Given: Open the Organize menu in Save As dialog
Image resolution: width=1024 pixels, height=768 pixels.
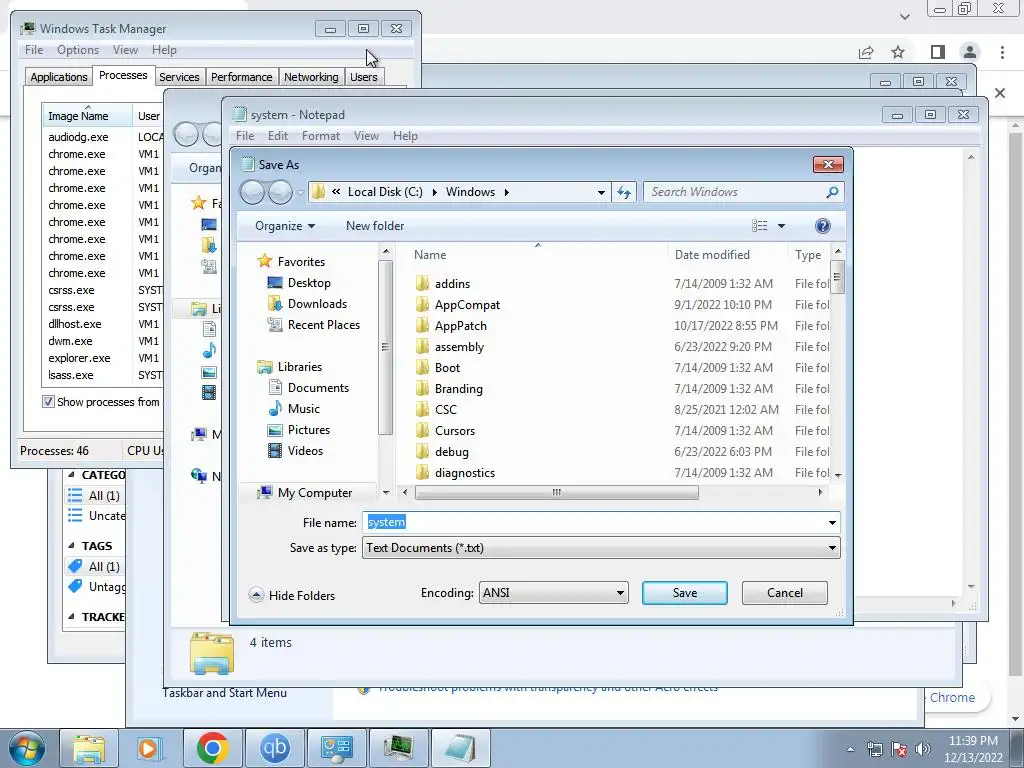Looking at the screenshot, I should click(x=285, y=226).
